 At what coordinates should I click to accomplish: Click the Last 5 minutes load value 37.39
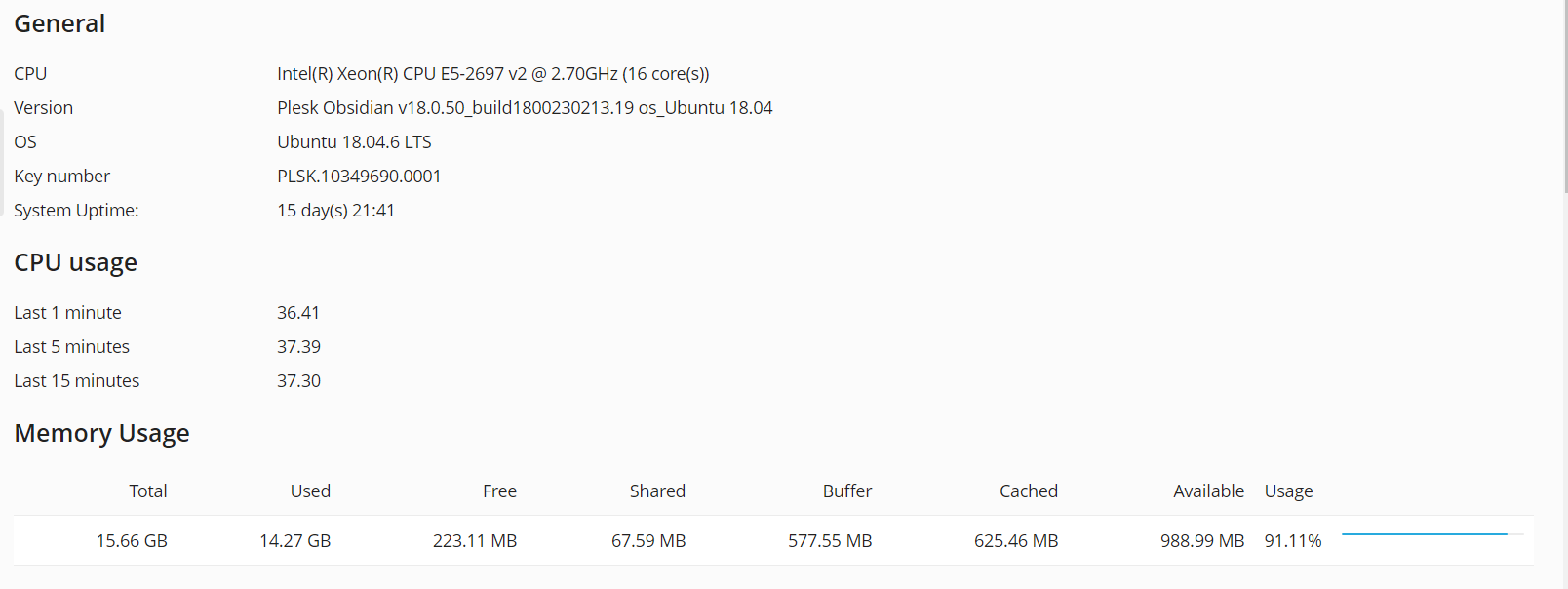[x=298, y=347]
